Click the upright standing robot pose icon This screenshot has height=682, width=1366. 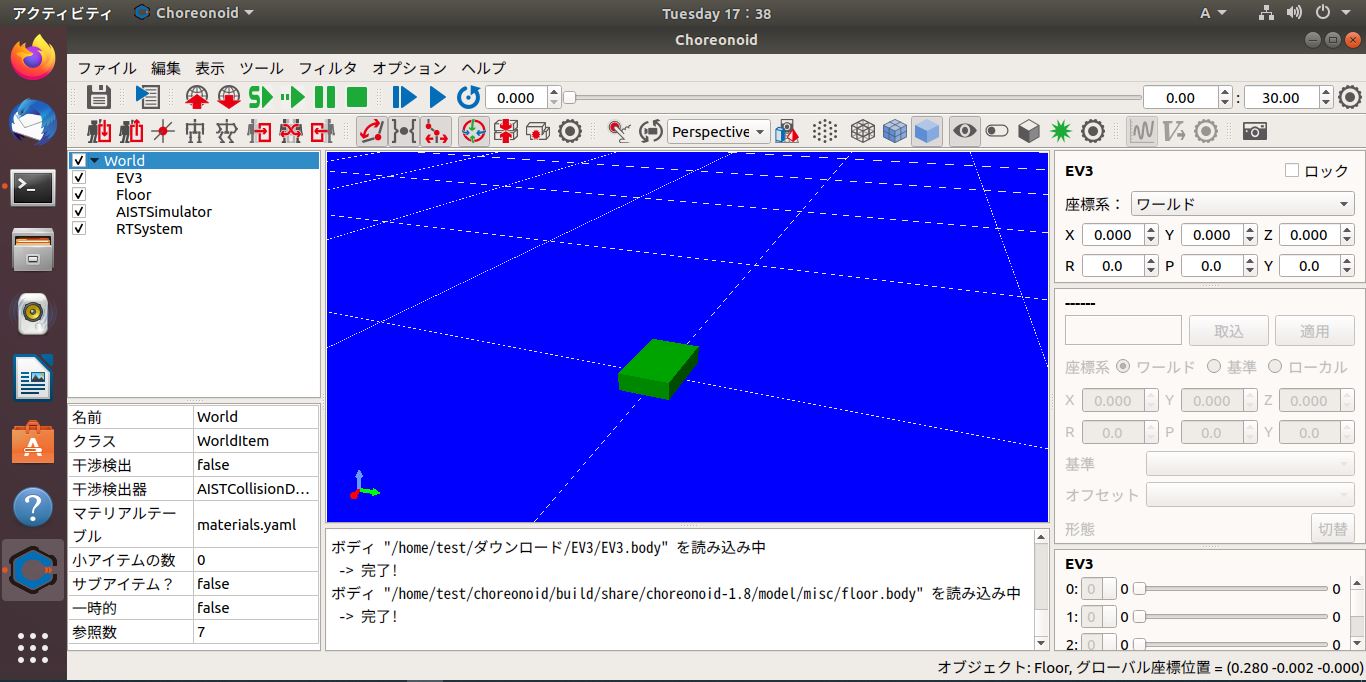195,131
